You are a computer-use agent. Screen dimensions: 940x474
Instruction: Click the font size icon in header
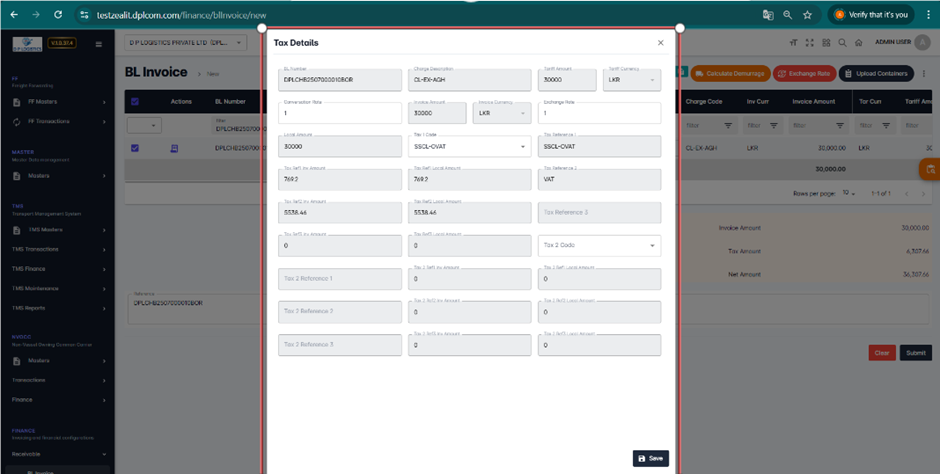click(x=793, y=43)
